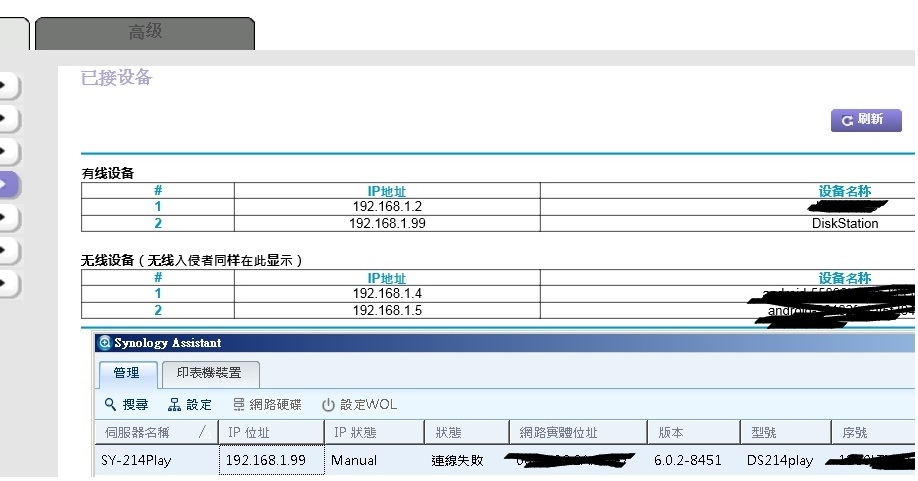Click the 設定 network setup toolbar item

(x=190, y=404)
